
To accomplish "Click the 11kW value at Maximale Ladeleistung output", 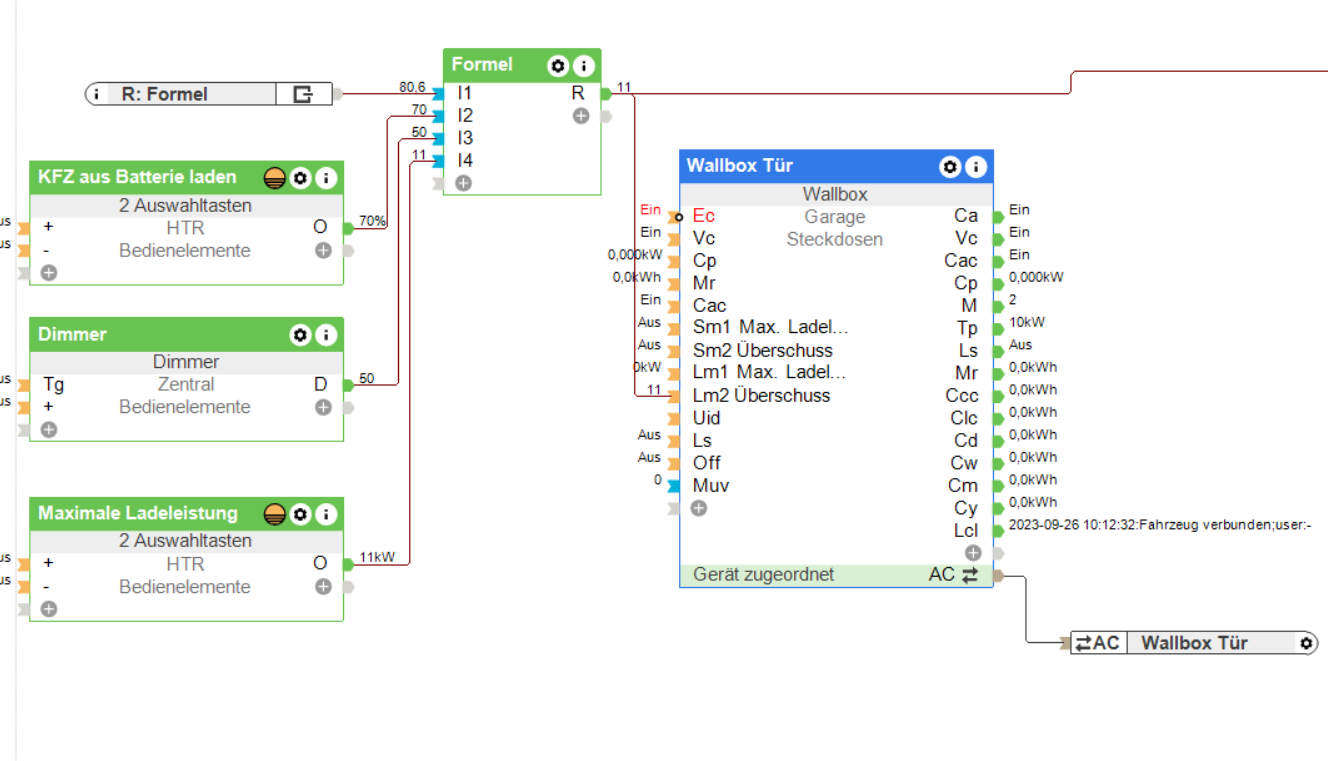I will 377,557.
